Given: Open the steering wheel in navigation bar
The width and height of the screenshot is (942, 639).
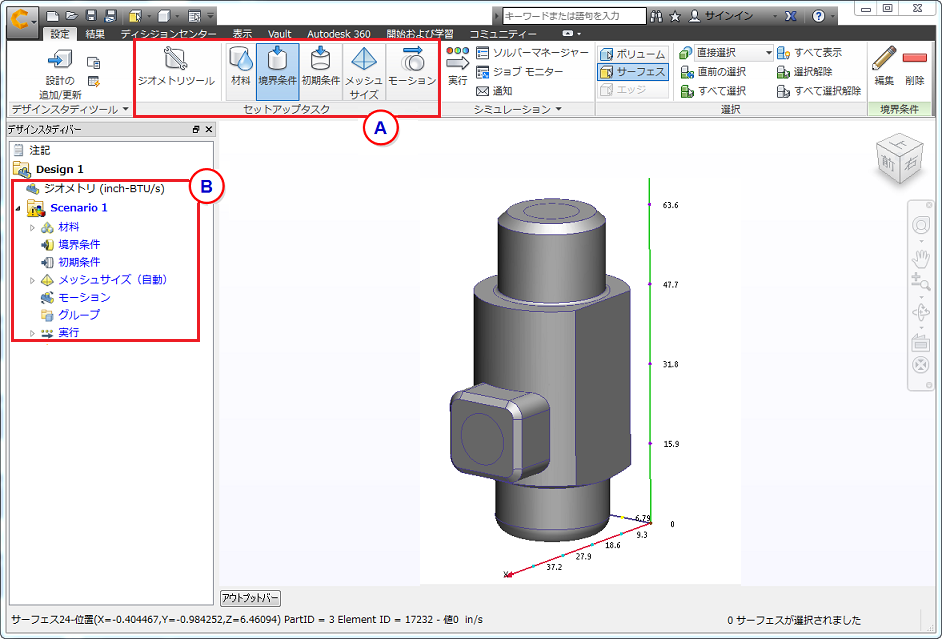Looking at the screenshot, I should pos(920,226).
